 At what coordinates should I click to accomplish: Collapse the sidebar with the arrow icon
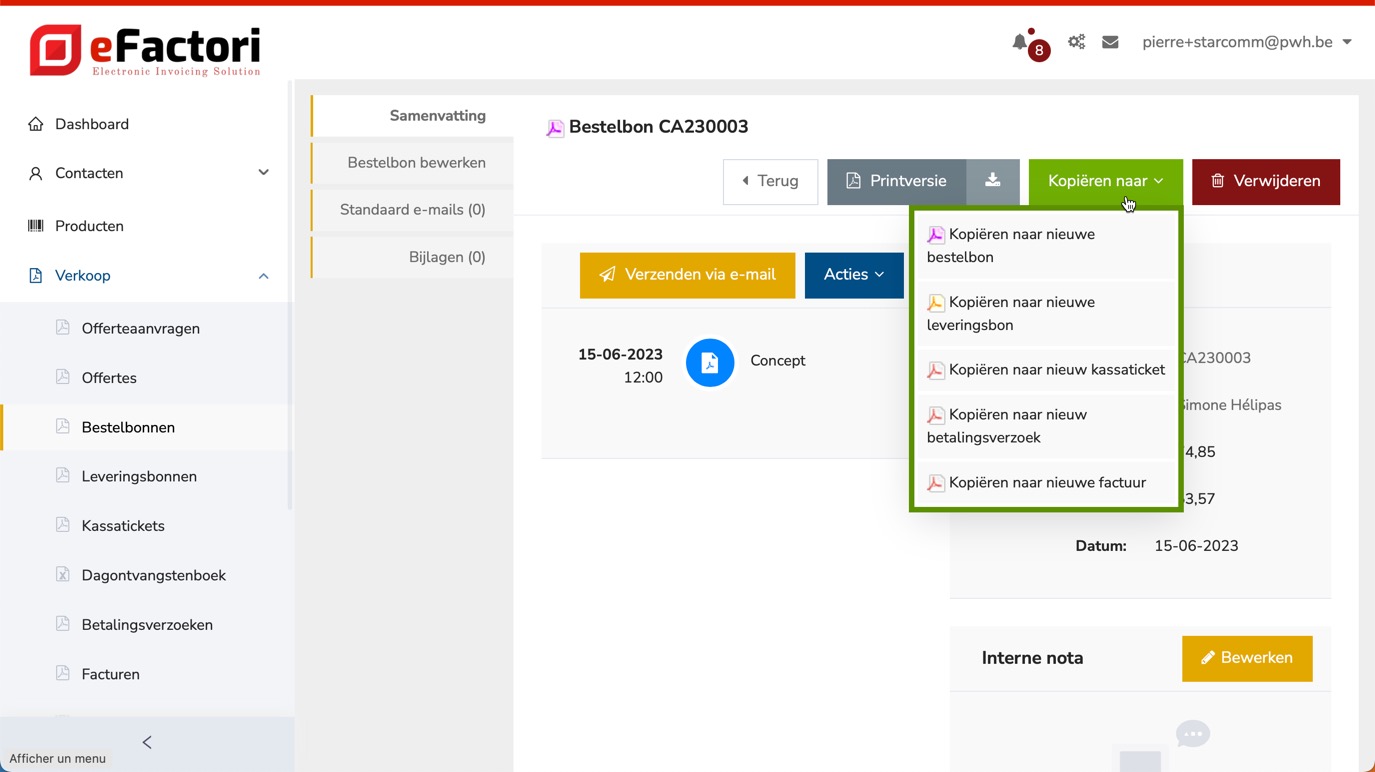(x=147, y=742)
